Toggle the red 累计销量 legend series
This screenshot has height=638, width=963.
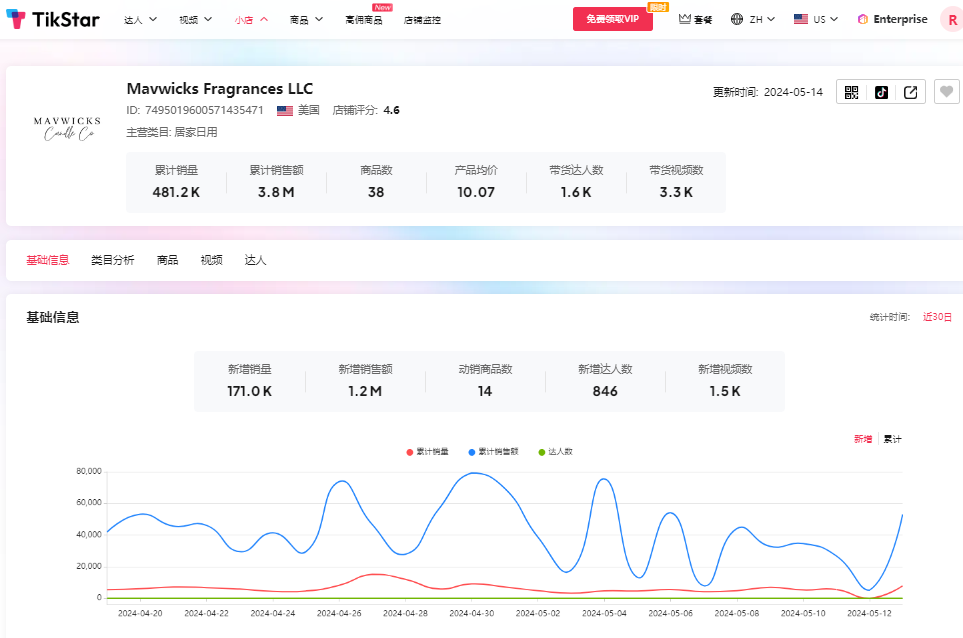(x=427, y=452)
